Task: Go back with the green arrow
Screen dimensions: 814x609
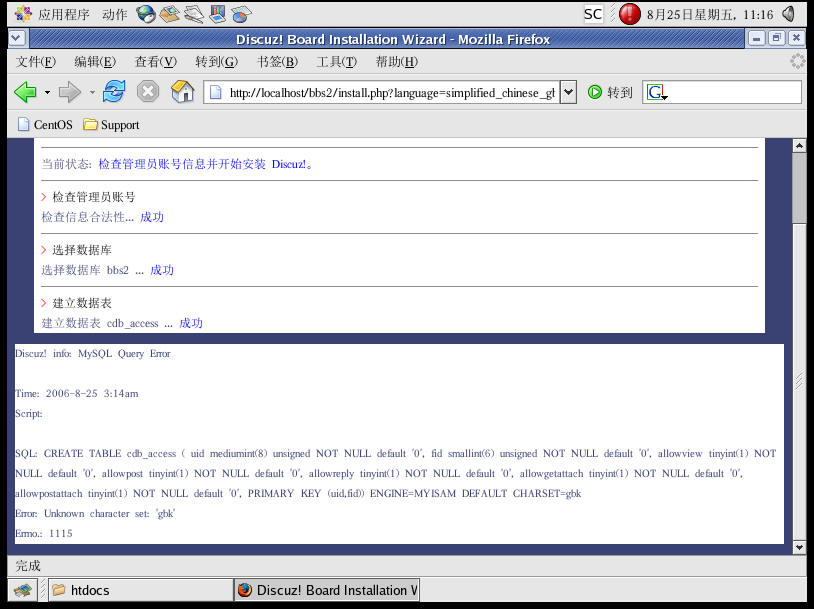Action: click(25, 92)
